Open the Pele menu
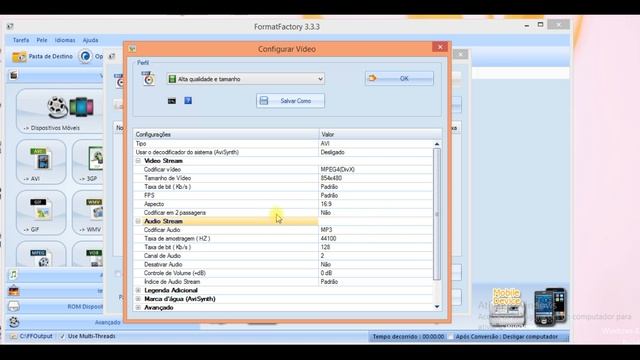Viewport: 640px width, 360px height. [x=42, y=40]
